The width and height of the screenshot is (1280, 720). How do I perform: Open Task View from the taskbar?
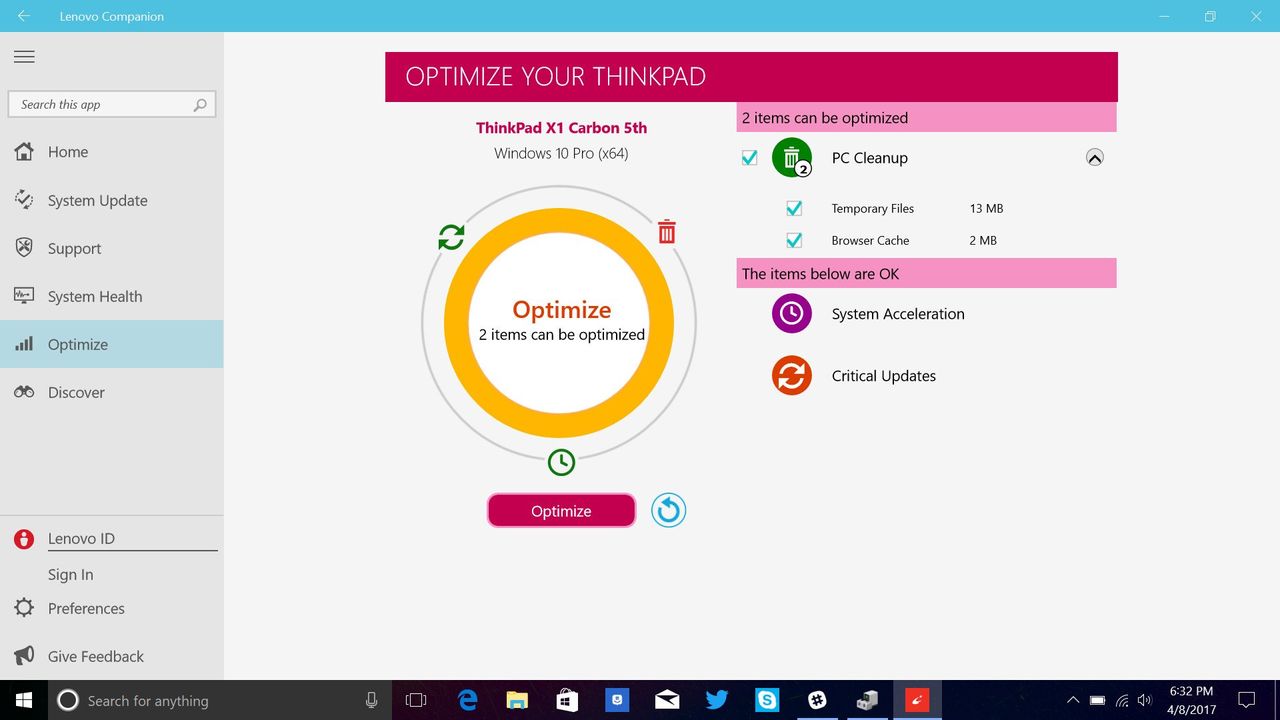click(x=416, y=700)
